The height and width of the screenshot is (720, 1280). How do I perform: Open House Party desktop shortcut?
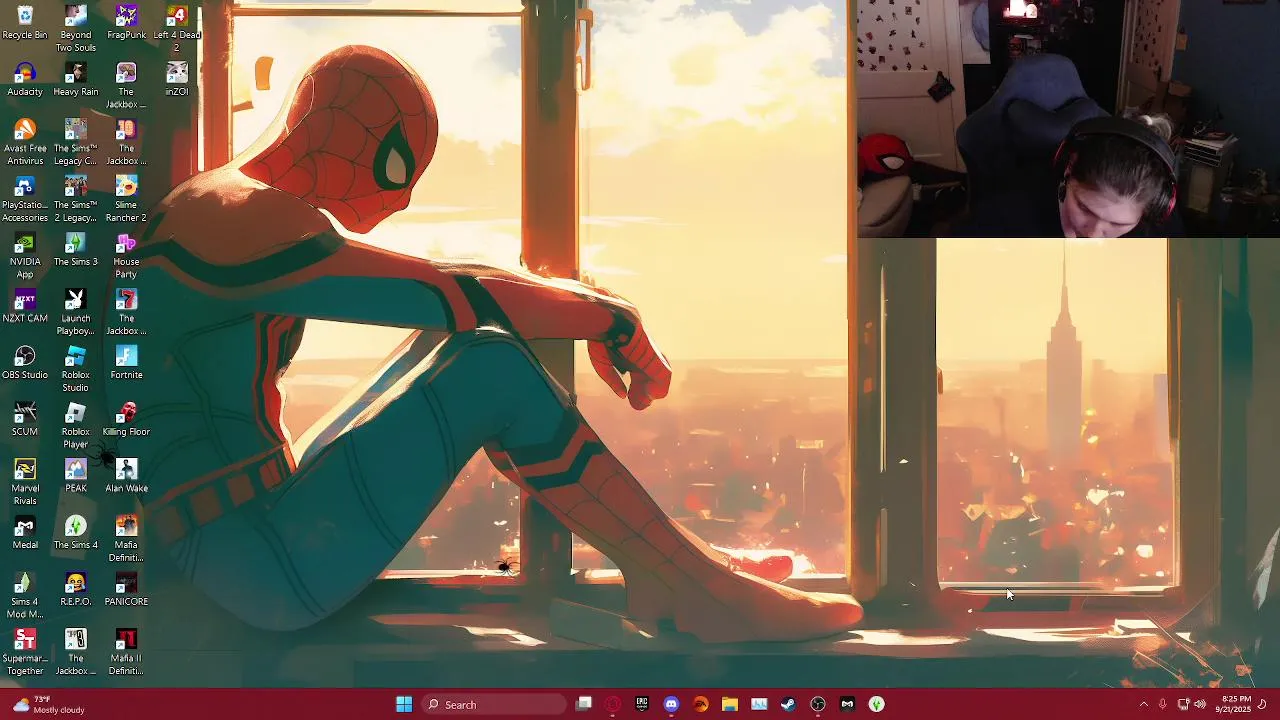click(126, 256)
